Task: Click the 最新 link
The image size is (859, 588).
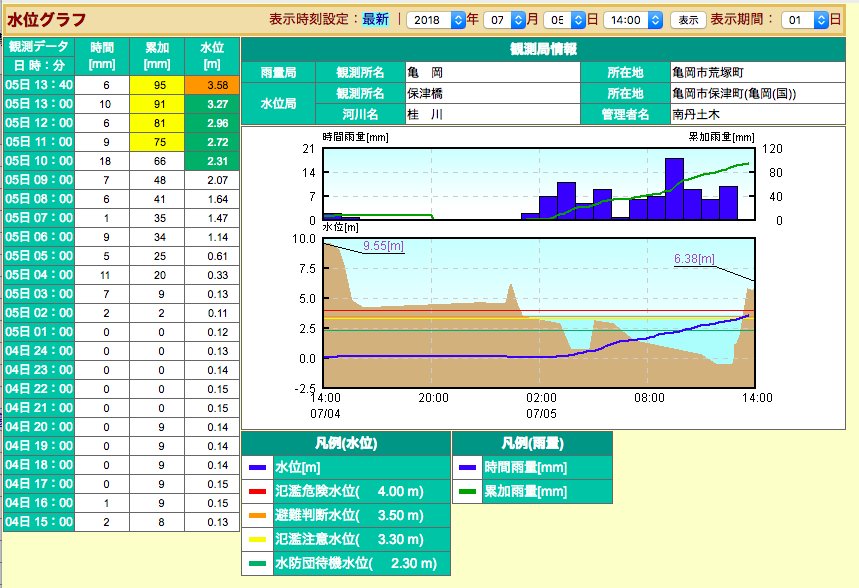Action: 375,19
